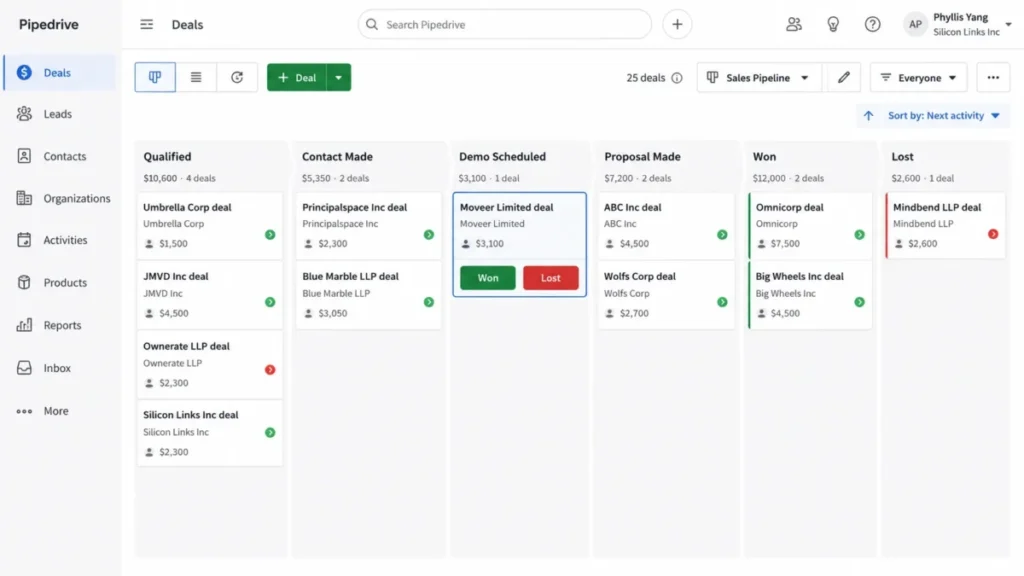Click the AP user avatar

pos(915,24)
